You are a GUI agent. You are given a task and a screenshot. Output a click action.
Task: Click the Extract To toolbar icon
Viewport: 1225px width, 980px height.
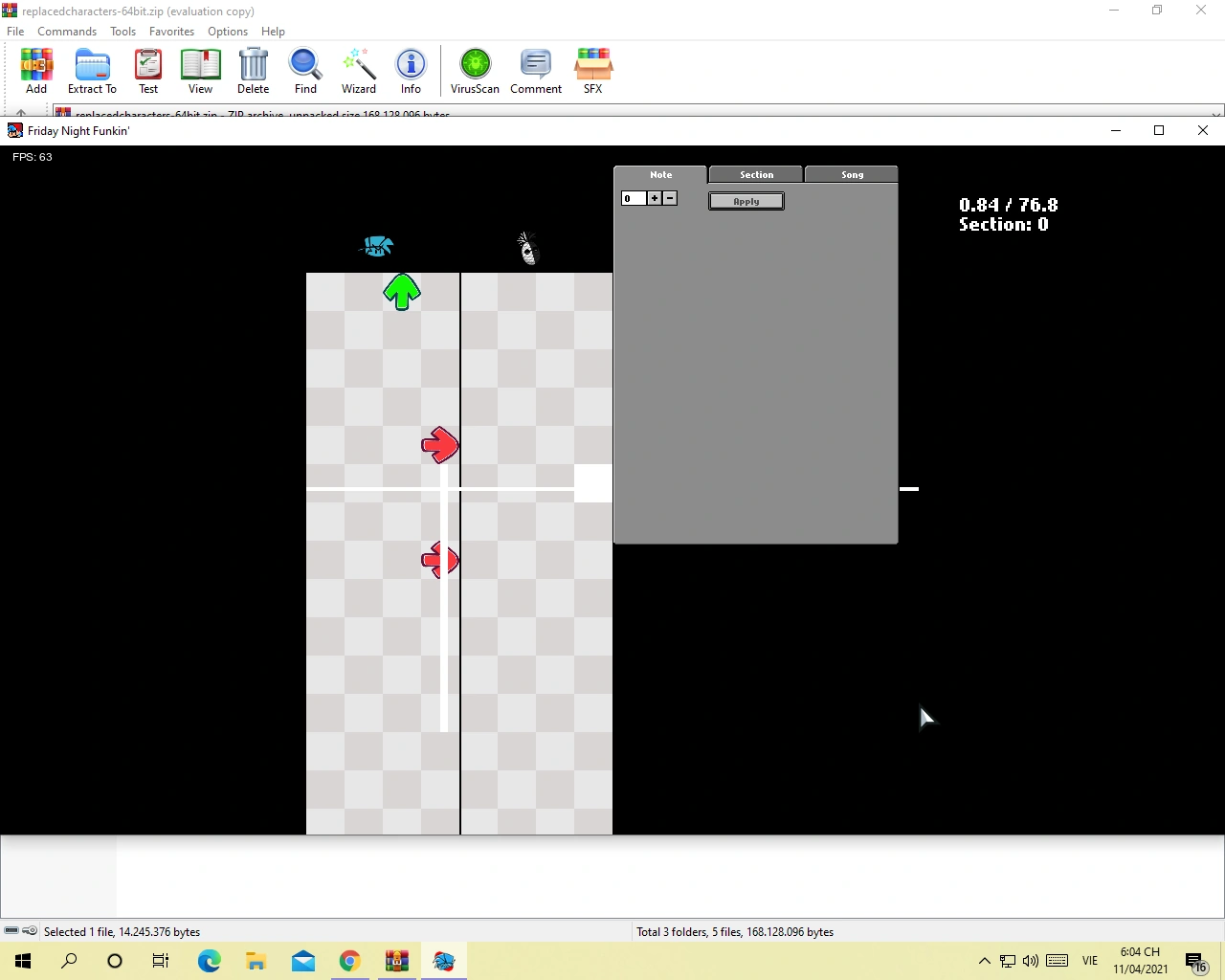point(92,72)
